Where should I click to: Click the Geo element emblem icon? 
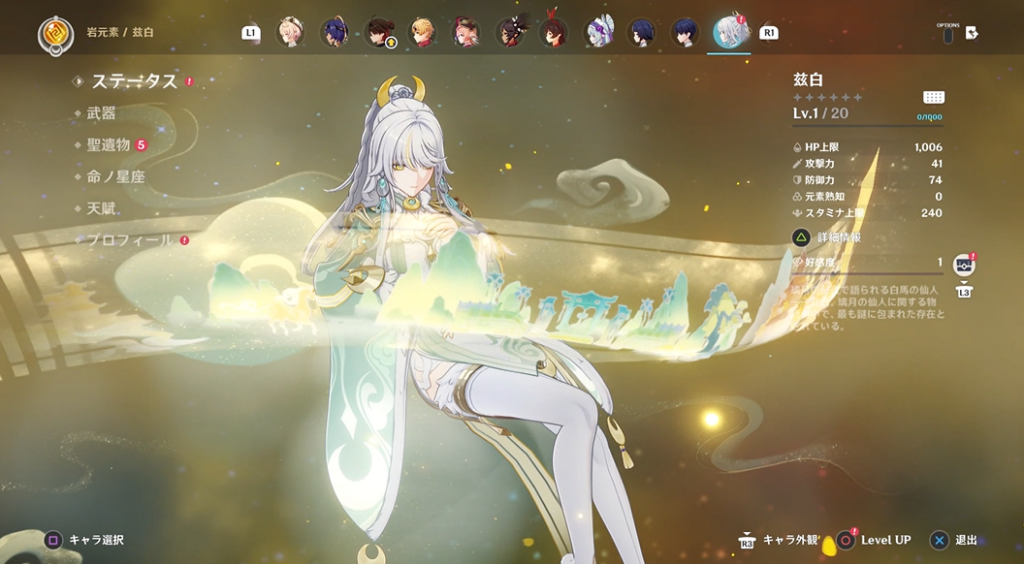click(55, 35)
